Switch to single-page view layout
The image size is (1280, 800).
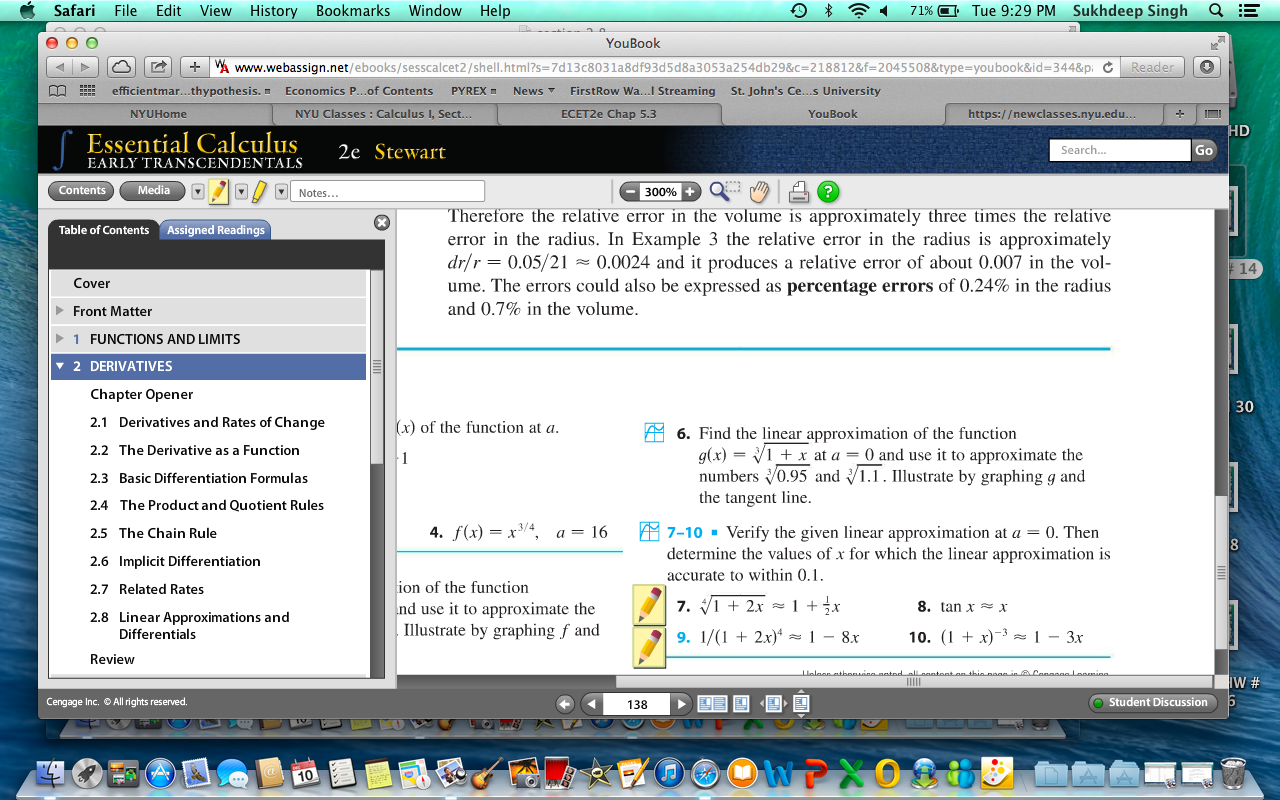tap(741, 704)
